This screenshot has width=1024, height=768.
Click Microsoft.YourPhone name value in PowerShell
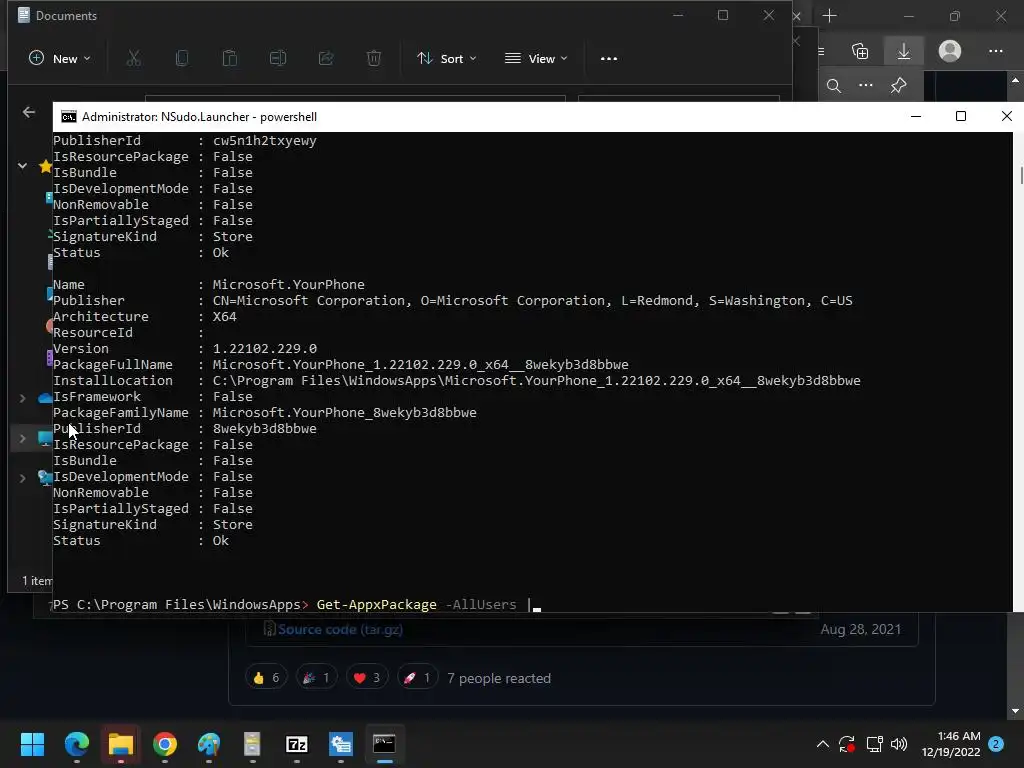pos(289,285)
